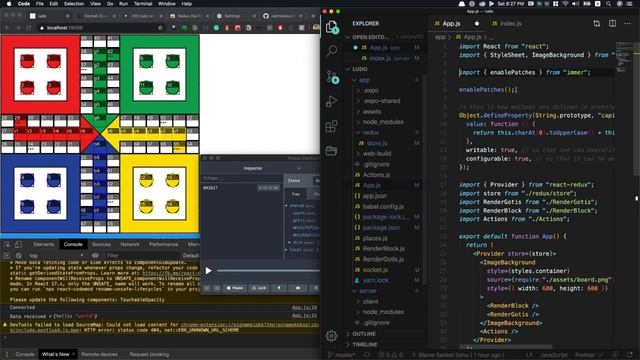Open the Manage gear in VS Code
This screenshot has width=640, height=360.
331,336
